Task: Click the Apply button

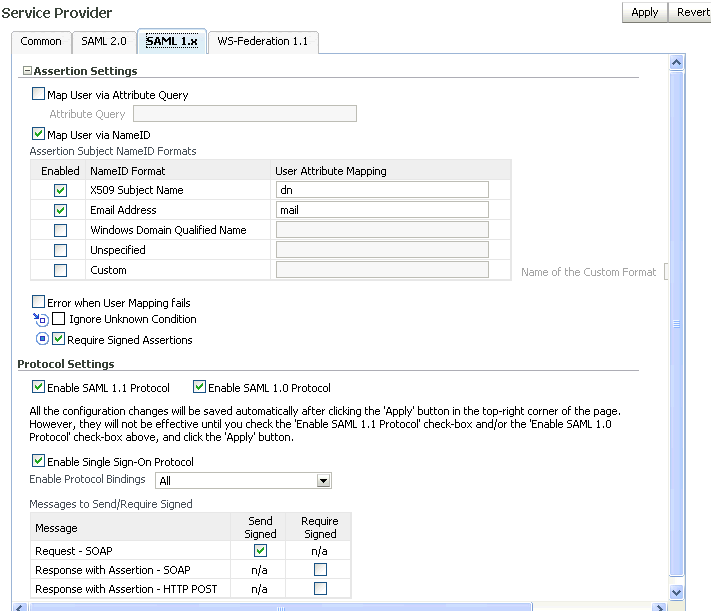Action: (x=644, y=12)
